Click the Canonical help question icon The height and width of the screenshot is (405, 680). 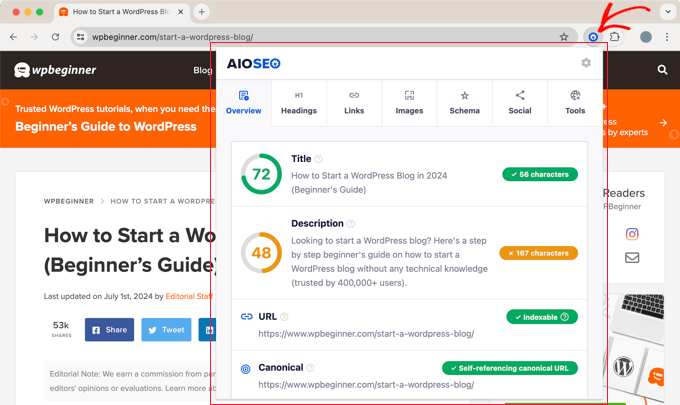(310, 368)
